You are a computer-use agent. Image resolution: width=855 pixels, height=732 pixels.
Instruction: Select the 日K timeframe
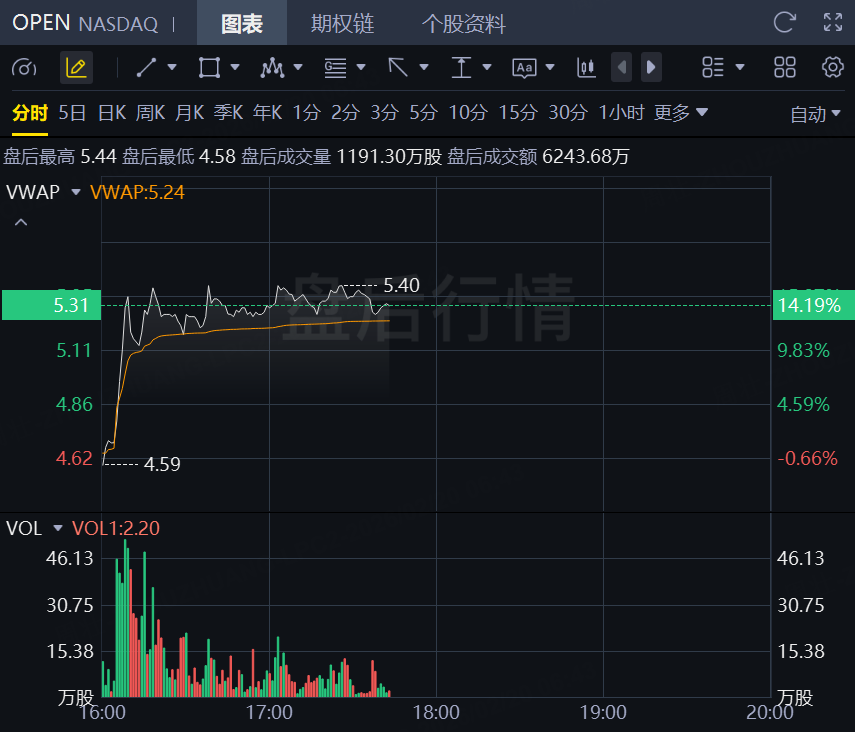click(111, 113)
